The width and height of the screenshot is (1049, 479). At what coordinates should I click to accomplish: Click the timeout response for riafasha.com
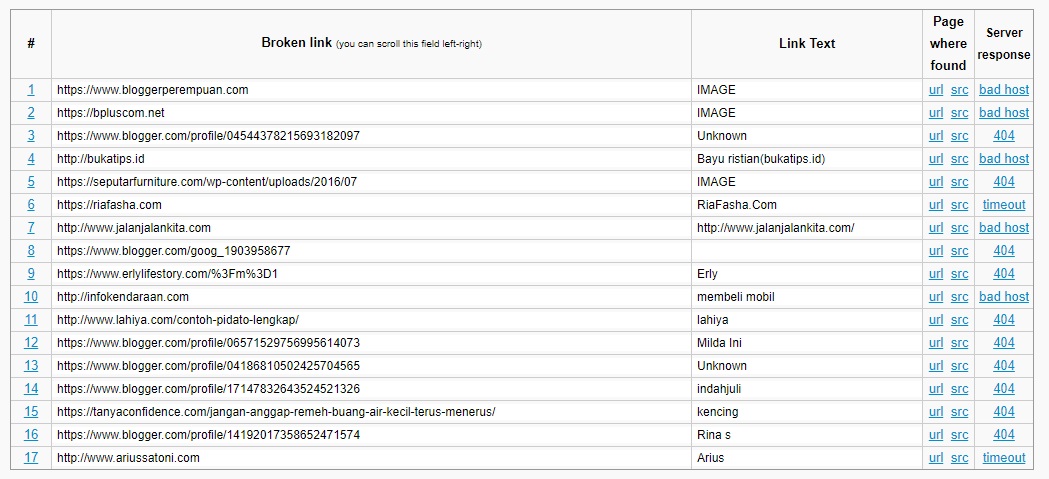1004,205
